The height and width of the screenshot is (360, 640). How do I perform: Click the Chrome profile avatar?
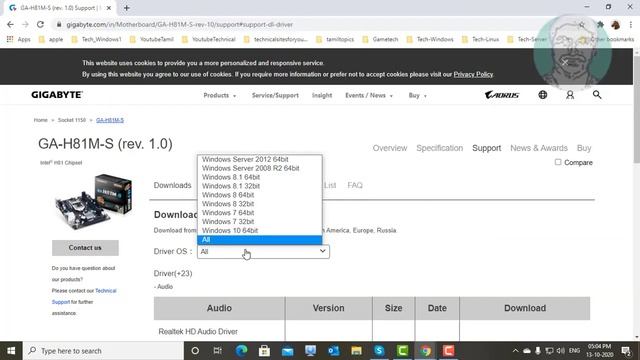(616, 24)
